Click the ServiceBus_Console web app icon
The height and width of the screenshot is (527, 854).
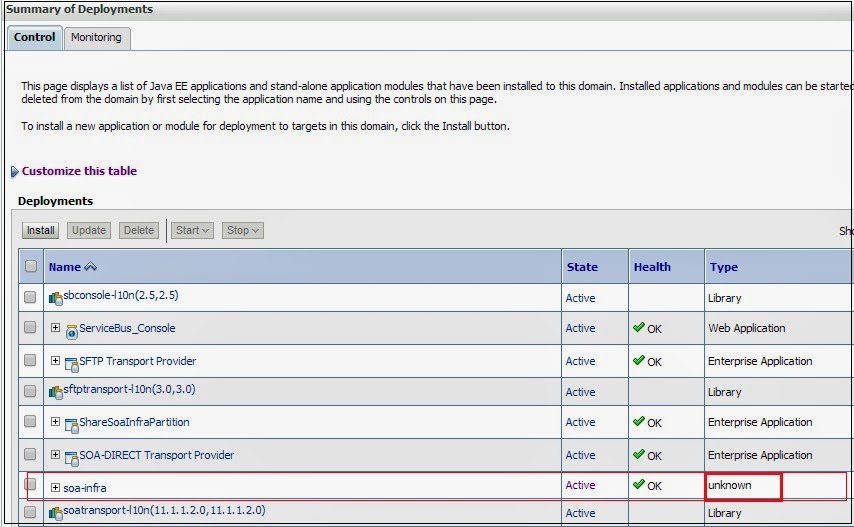click(x=71, y=332)
